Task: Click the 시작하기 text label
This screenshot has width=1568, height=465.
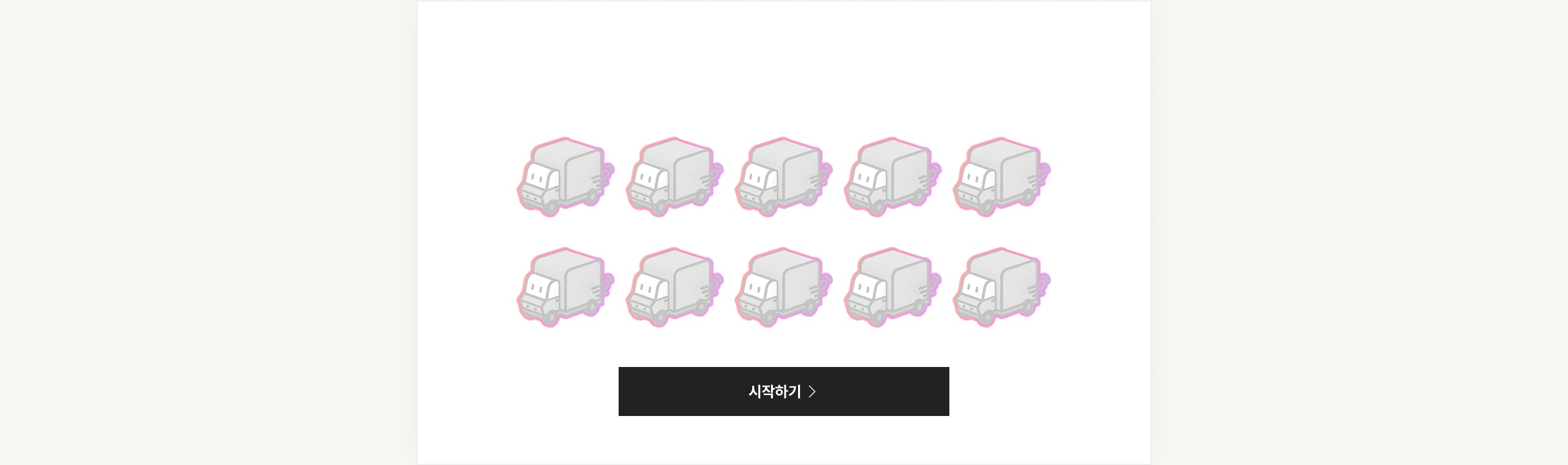Action: tap(774, 391)
